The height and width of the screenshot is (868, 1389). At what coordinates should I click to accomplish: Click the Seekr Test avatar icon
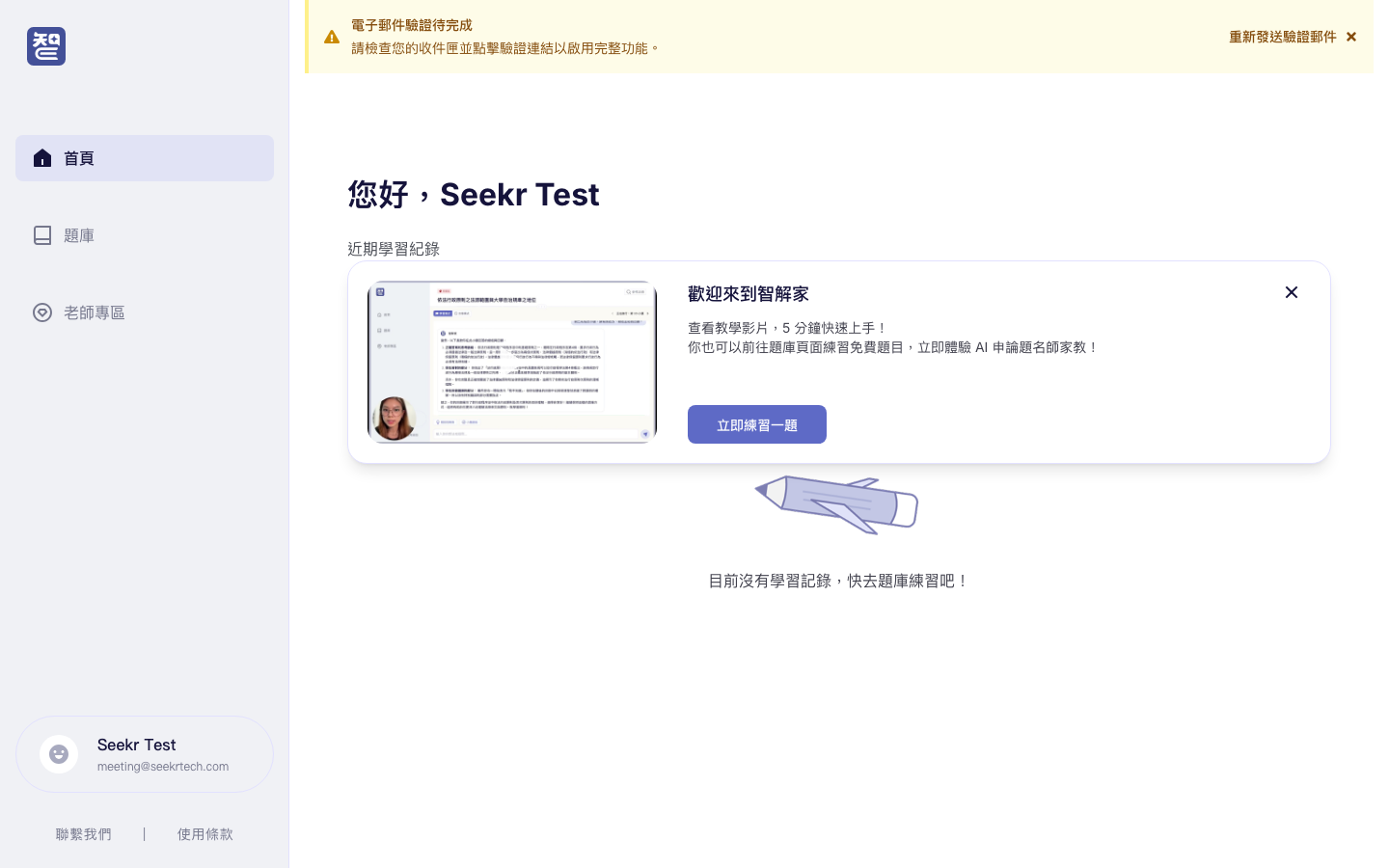click(60, 754)
